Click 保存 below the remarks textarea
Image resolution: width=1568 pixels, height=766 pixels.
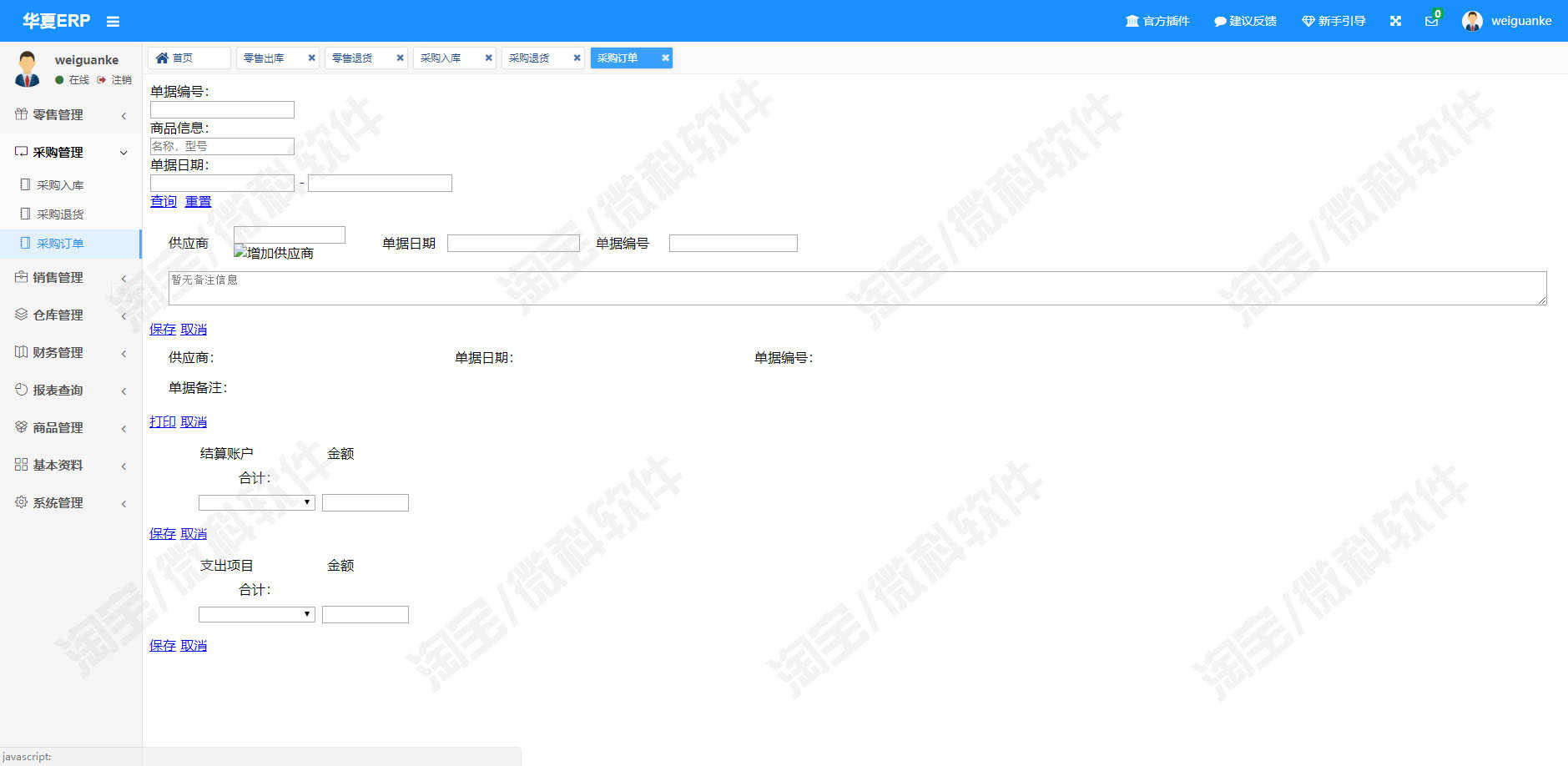pyautogui.click(x=163, y=329)
